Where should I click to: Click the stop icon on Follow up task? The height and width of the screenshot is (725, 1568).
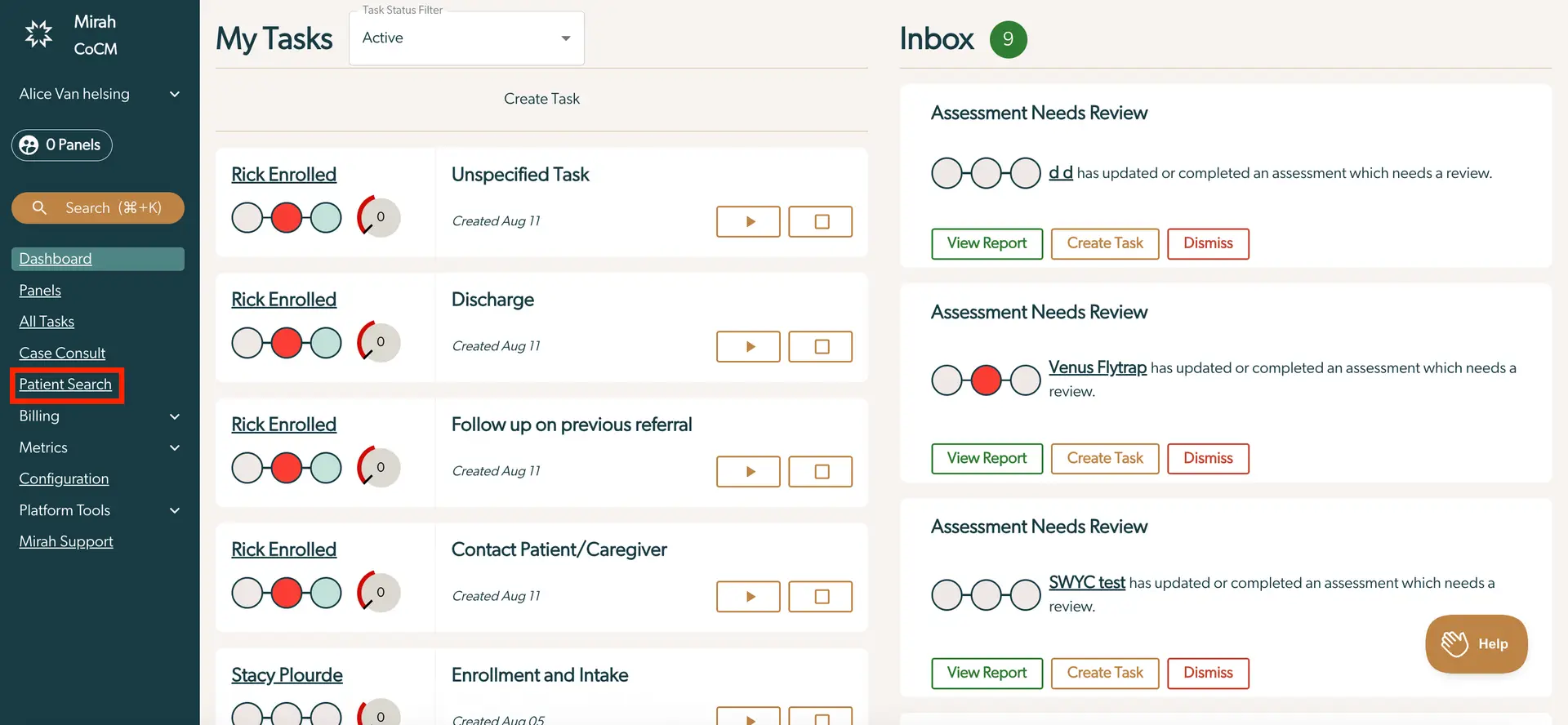tap(820, 471)
